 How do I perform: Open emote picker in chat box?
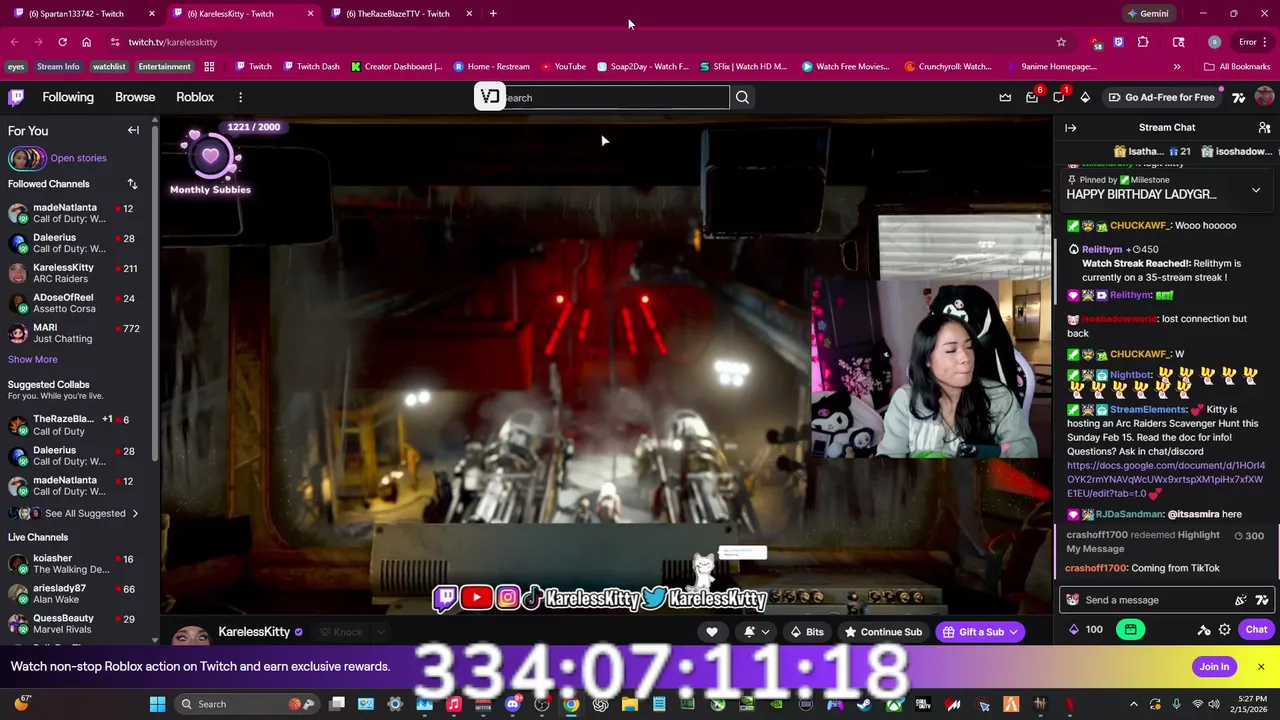coord(1262,600)
